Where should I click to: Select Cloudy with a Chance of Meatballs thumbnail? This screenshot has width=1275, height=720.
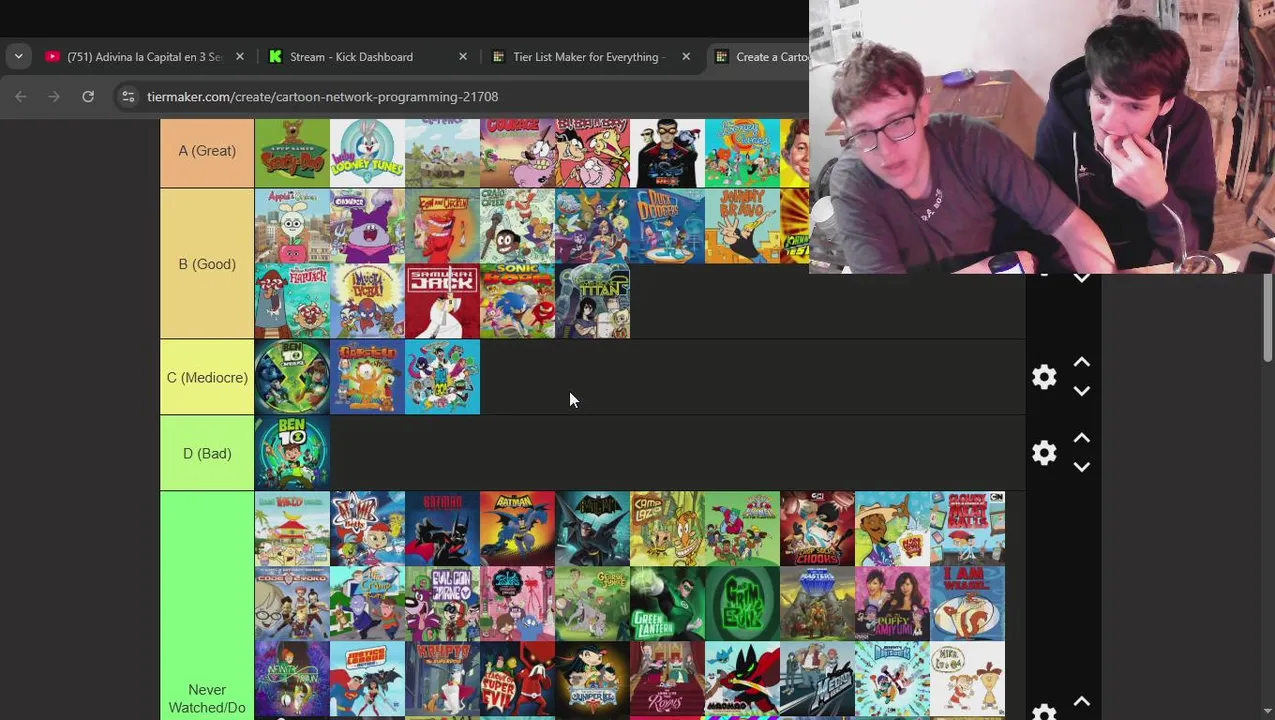pyautogui.click(x=967, y=528)
